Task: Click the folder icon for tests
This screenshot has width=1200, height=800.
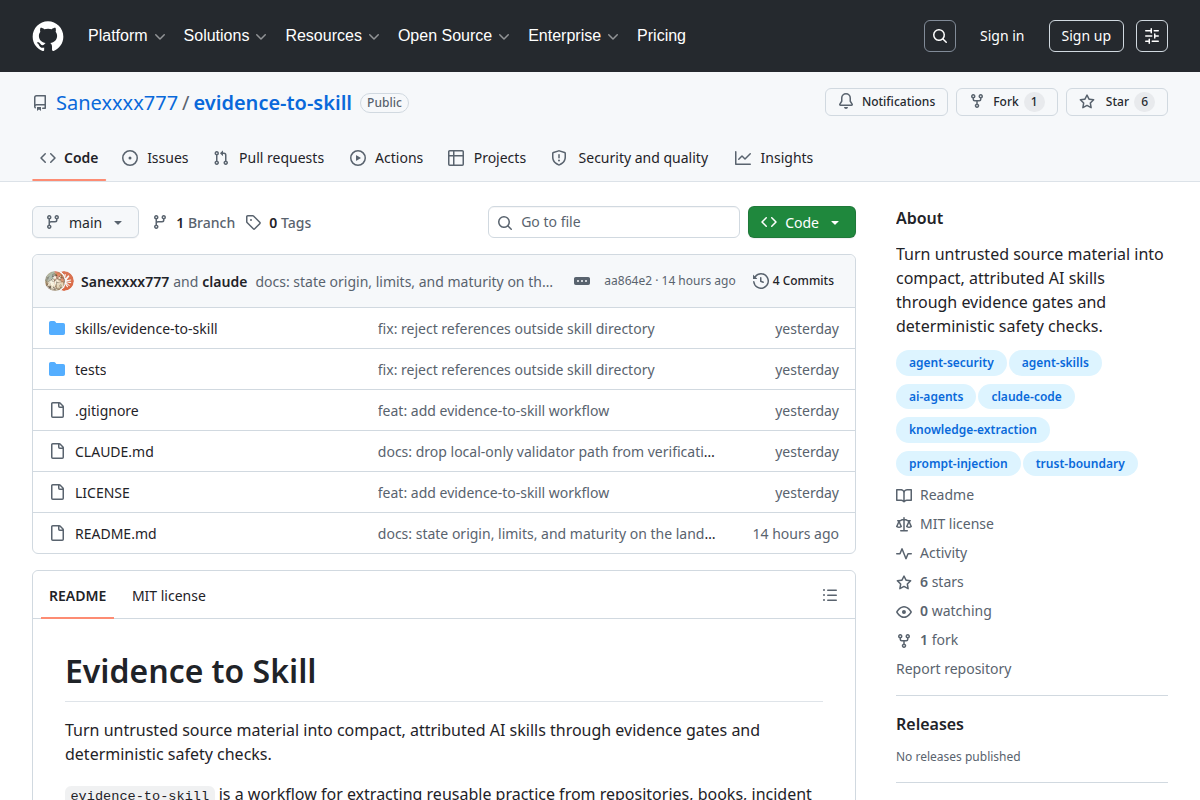Action: 57,370
